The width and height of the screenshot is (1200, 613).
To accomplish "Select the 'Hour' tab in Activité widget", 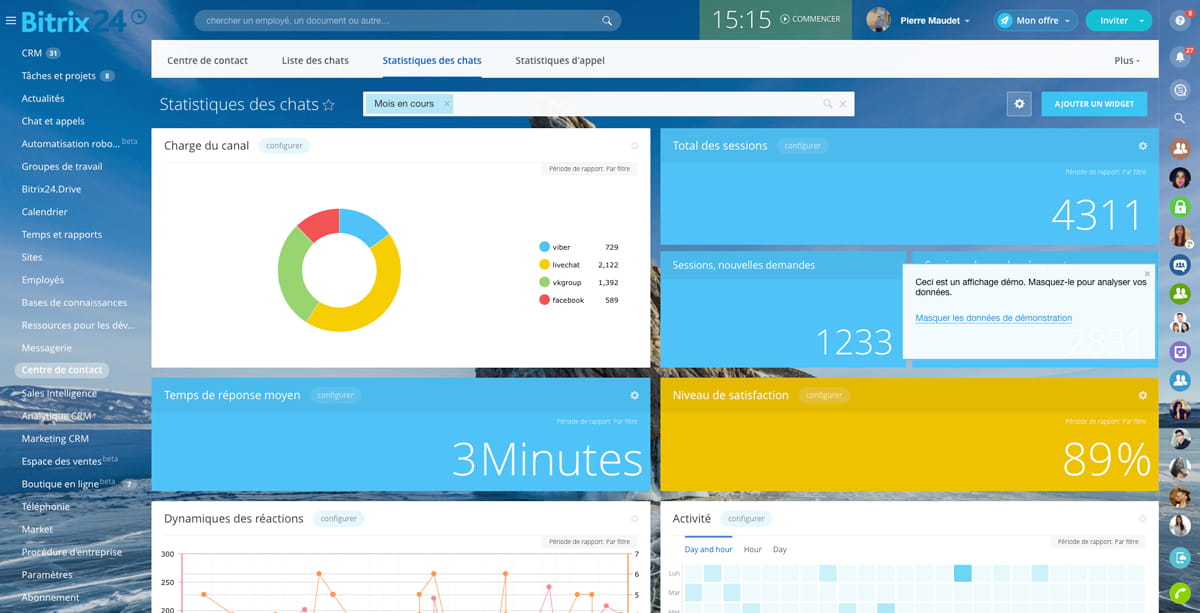I will [x=752, y=550].
